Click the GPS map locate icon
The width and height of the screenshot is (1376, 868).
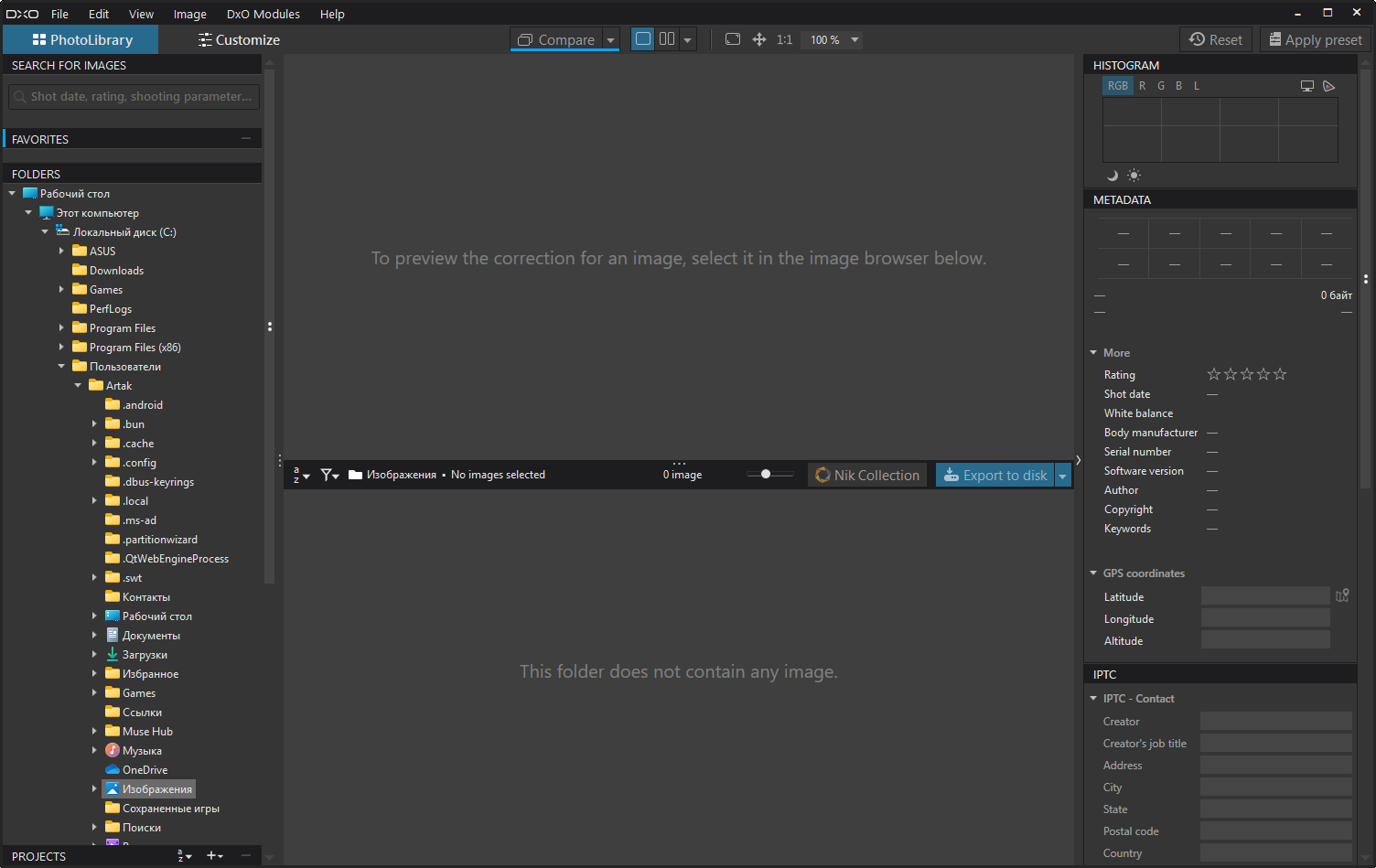pos(1342,596)
